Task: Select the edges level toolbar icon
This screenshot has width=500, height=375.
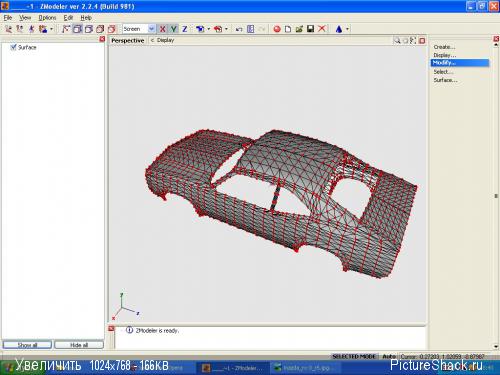Action: click(20, 29)
